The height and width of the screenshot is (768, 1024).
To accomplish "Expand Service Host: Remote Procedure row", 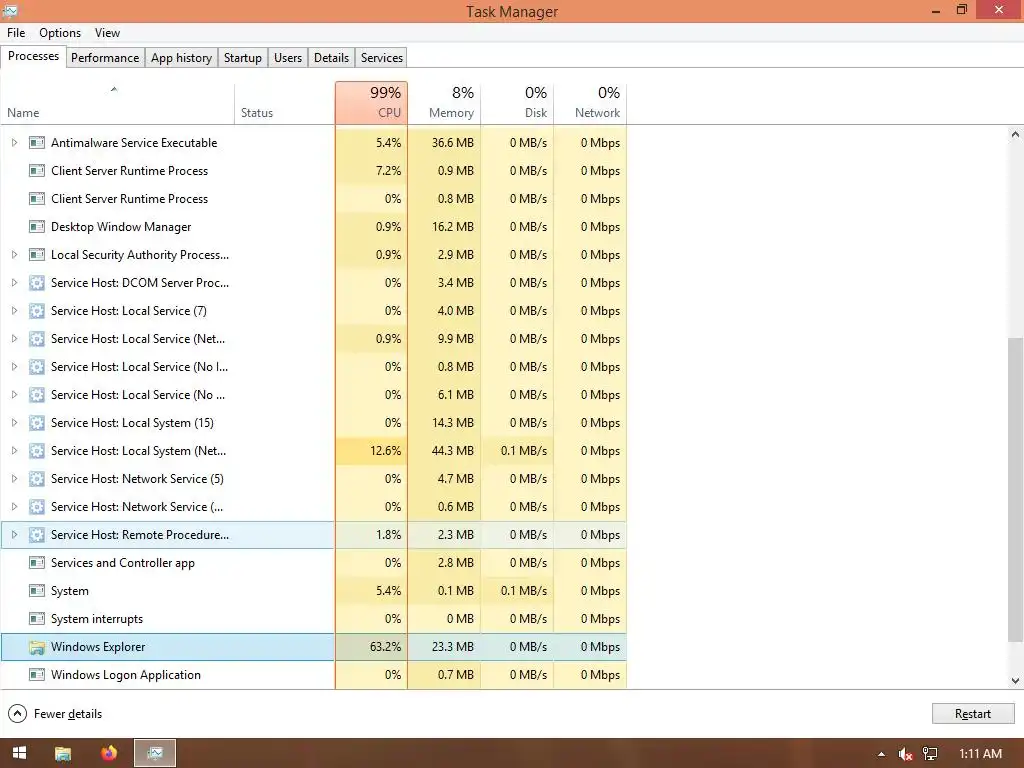I will (x=14, y=535).
